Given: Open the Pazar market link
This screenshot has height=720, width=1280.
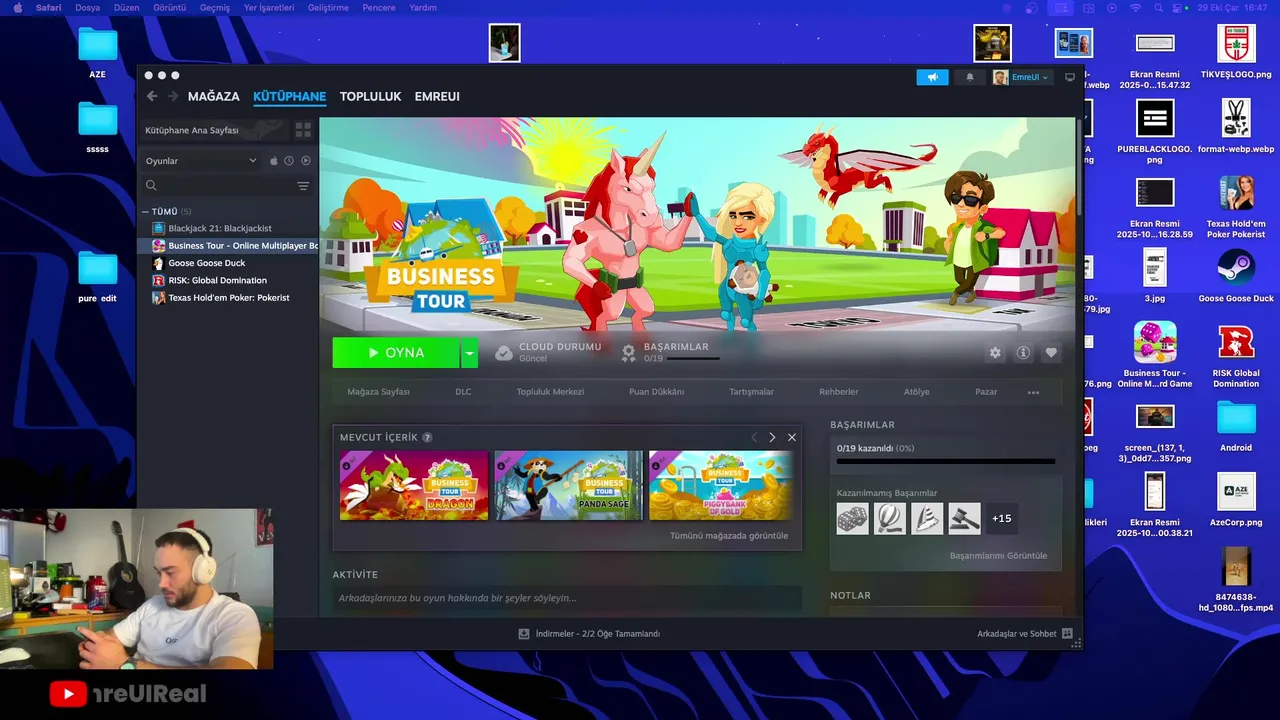Looking at the screenshot, I should 986,392.
